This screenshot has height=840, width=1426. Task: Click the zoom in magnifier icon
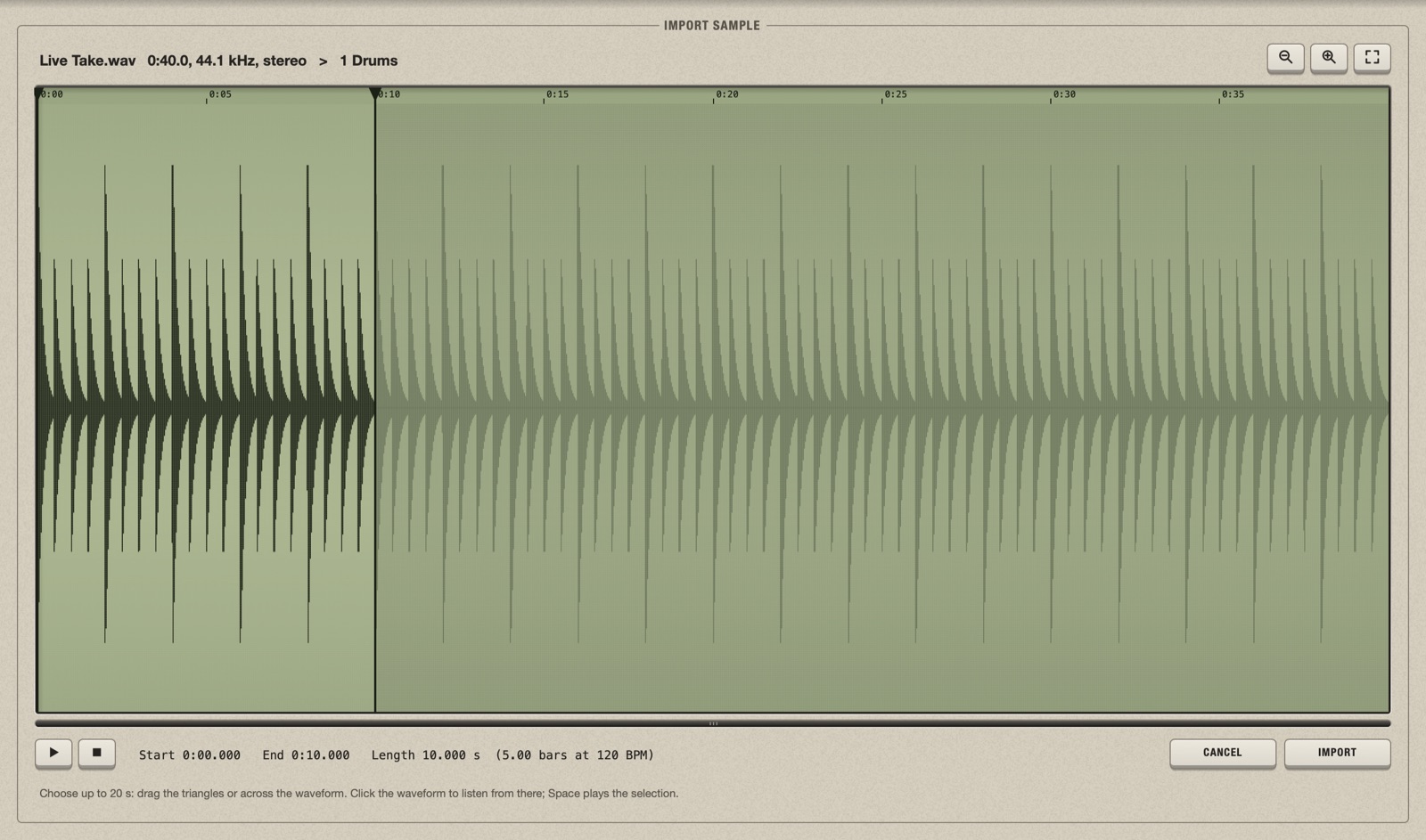coord(1329,58)
